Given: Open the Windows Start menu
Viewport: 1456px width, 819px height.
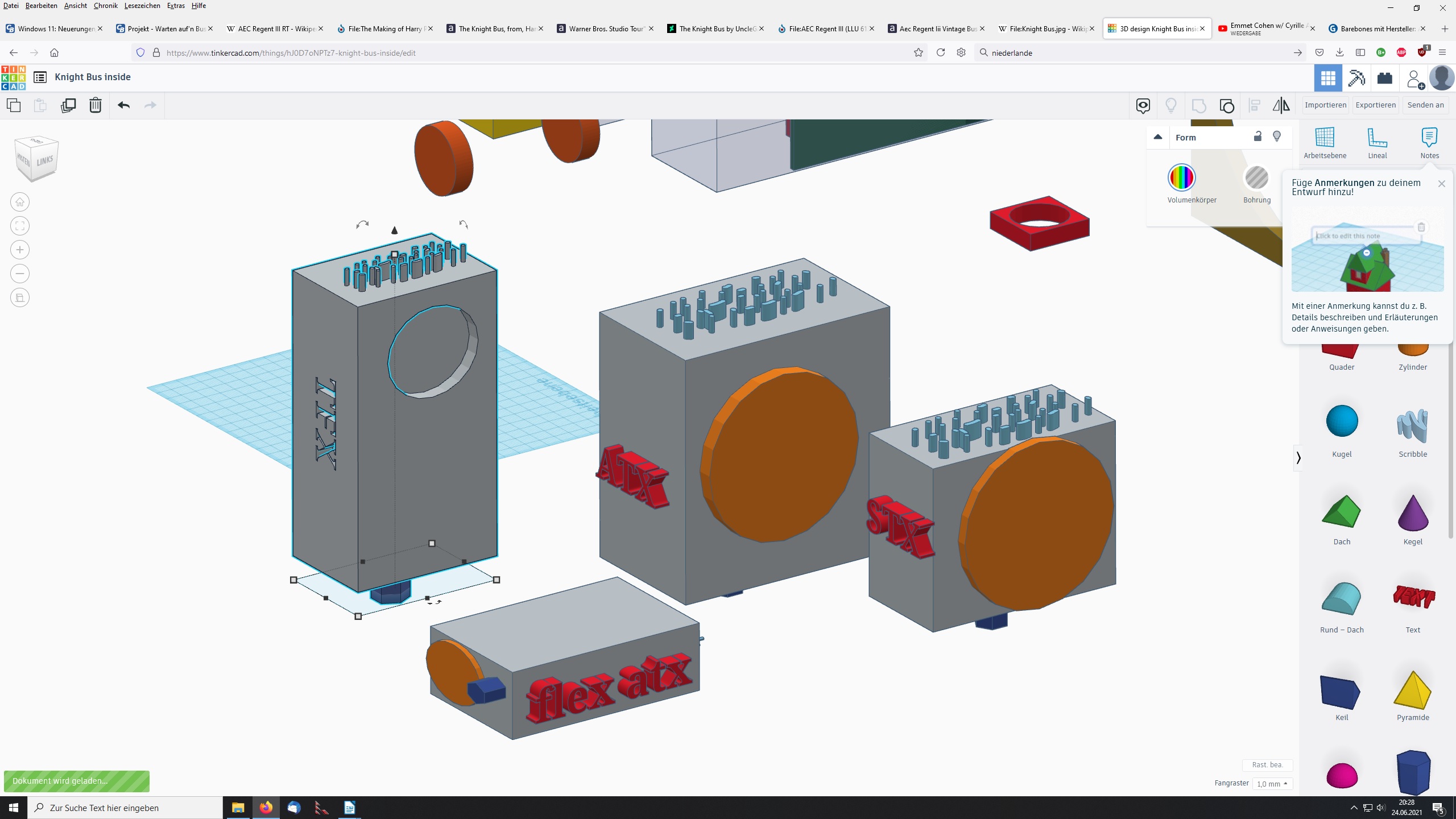Looking at the screenshot, I should (14, 808).
